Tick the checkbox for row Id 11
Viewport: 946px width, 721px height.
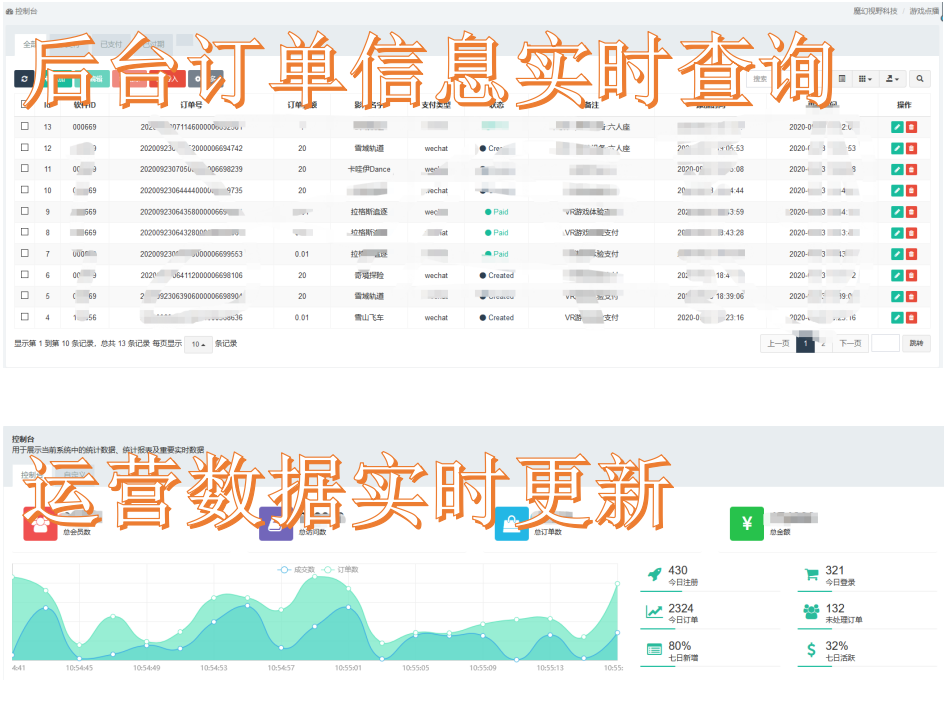click(x=25, y=168)
